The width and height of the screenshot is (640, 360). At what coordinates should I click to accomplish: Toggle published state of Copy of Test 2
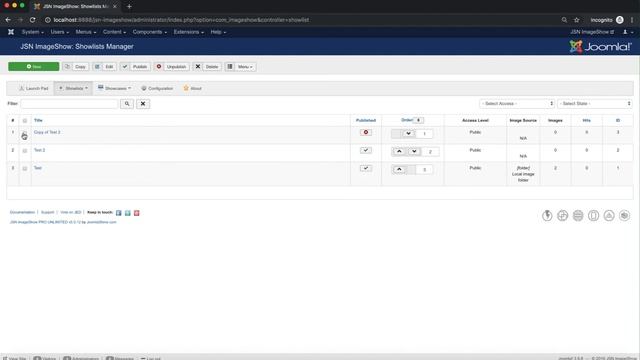pos(366,132)
